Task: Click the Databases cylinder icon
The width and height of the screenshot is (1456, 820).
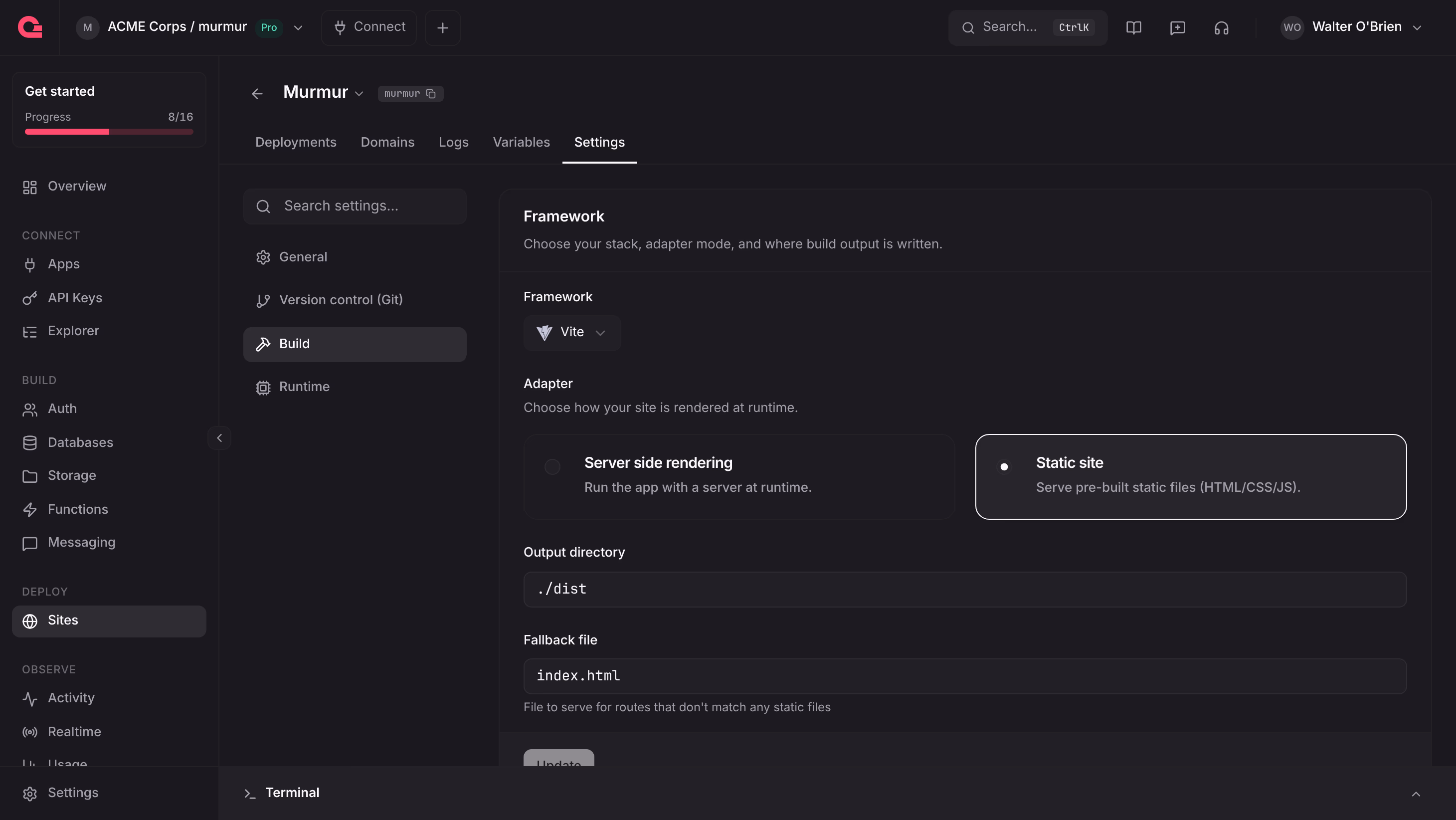Action: [30, 443]
